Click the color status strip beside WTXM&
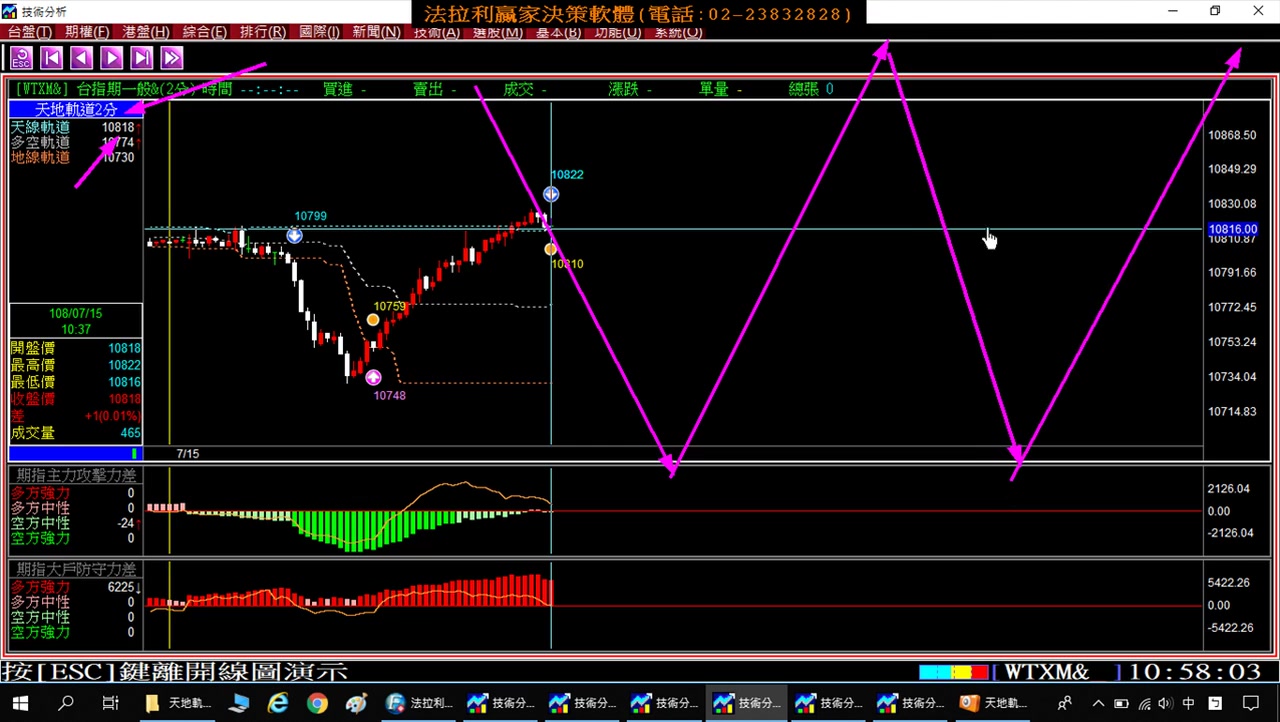The height and width of the screenshot is (722, 1280). coord(953,672)
